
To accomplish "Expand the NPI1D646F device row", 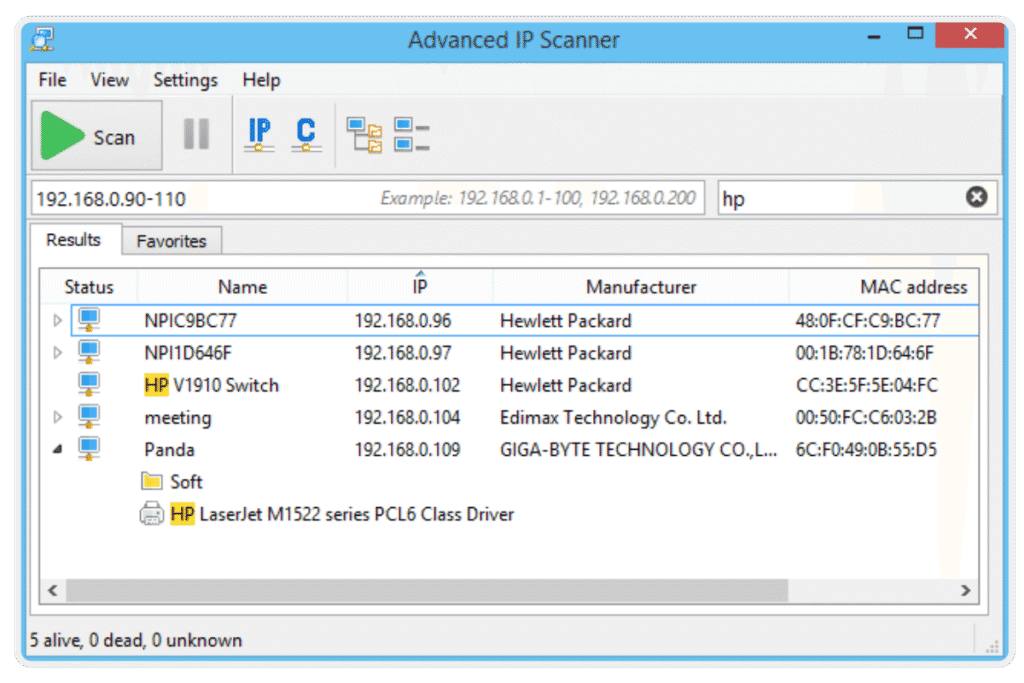I will [57, 353].
